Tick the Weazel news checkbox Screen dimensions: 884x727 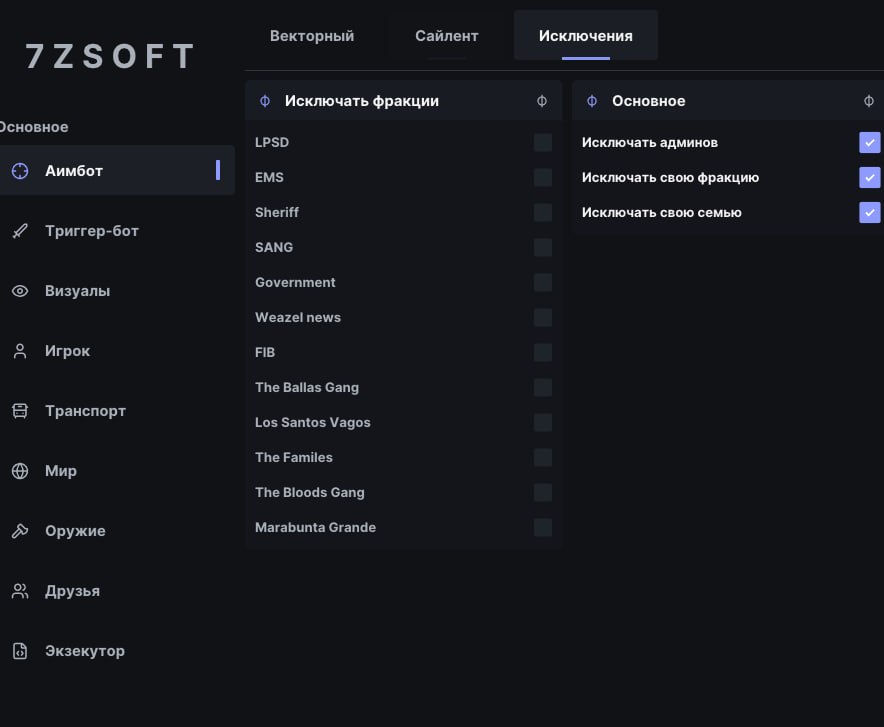[x=543, y=317]
